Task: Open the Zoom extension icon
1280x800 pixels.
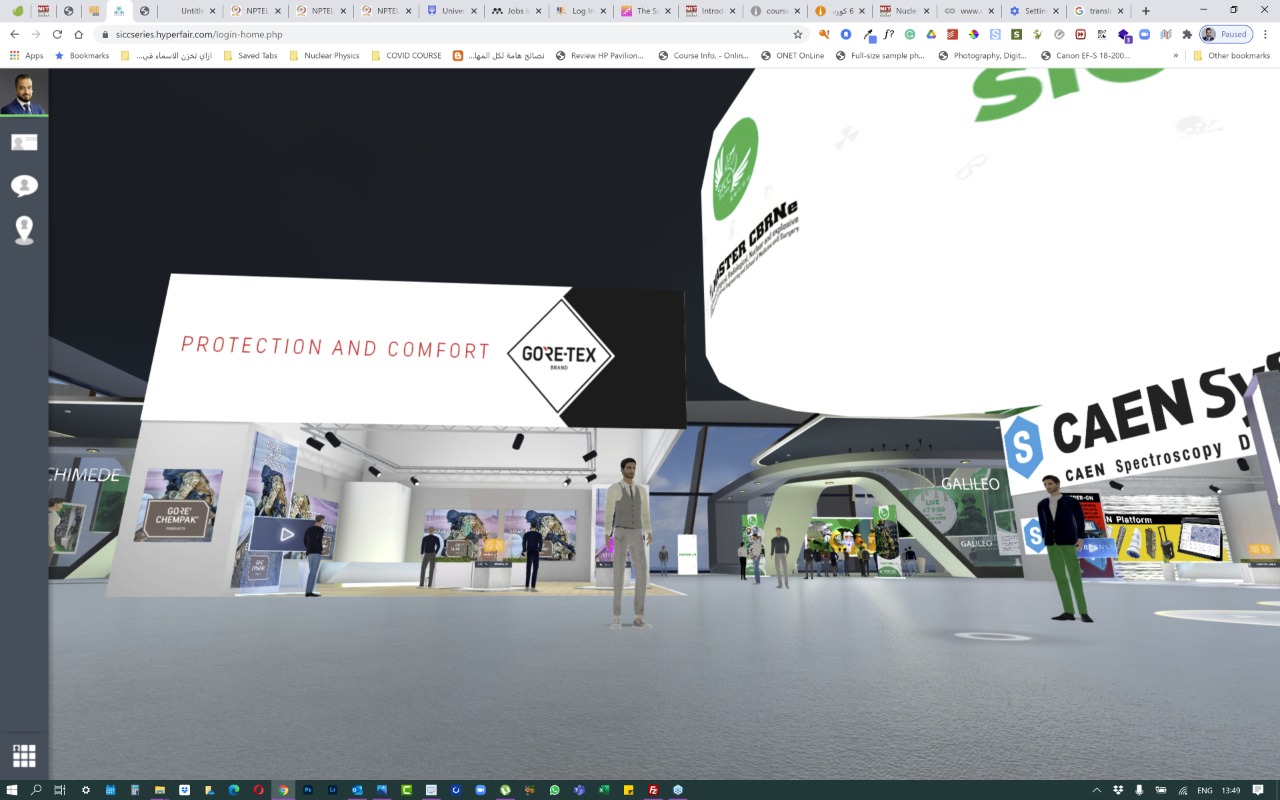Action: (x=1144, y=34)
